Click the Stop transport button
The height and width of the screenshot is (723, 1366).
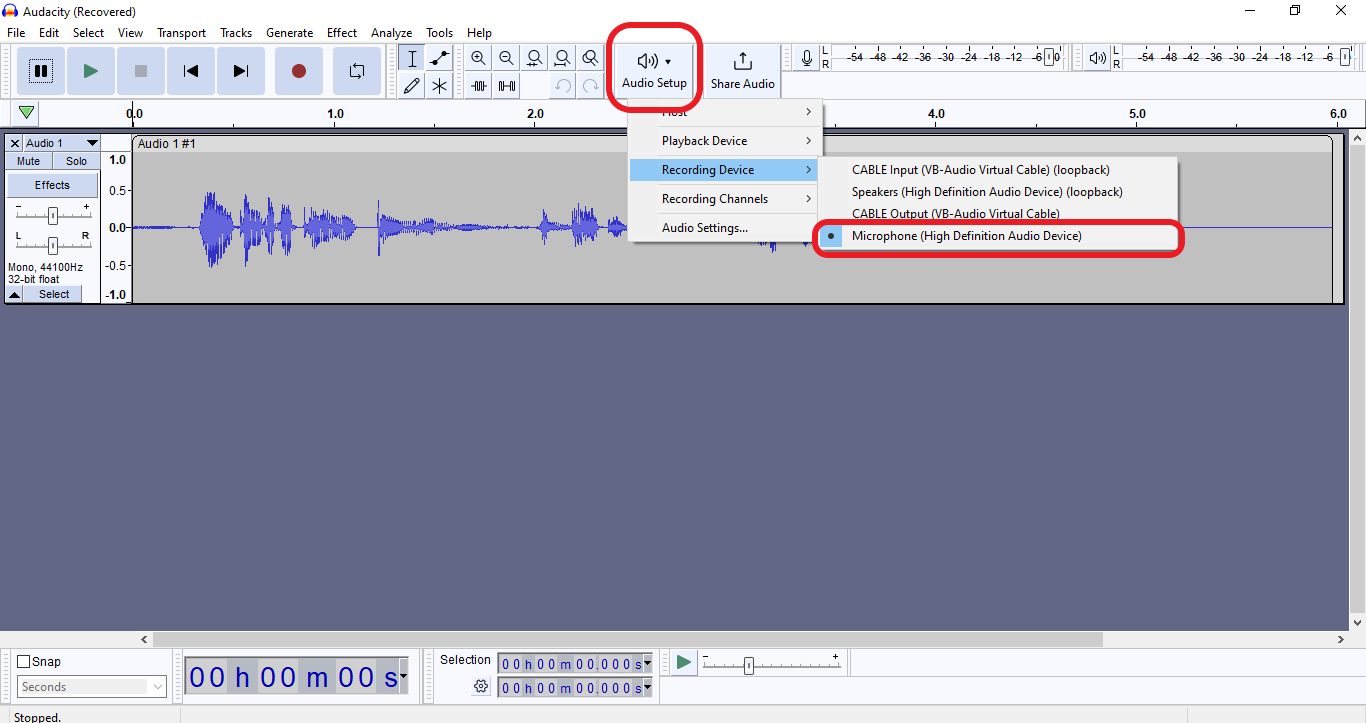pyautogui.click(x=141, y=71)
